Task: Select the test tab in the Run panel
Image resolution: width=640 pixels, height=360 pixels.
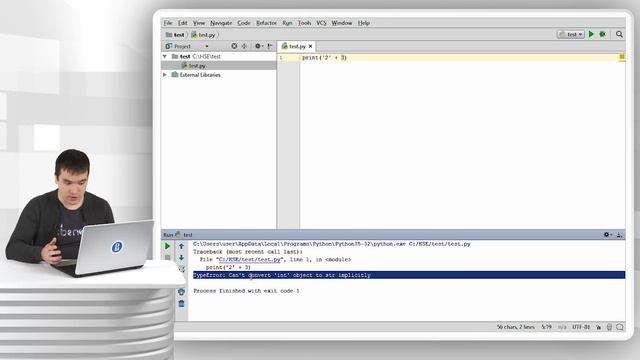Action: tap(184, 235)
